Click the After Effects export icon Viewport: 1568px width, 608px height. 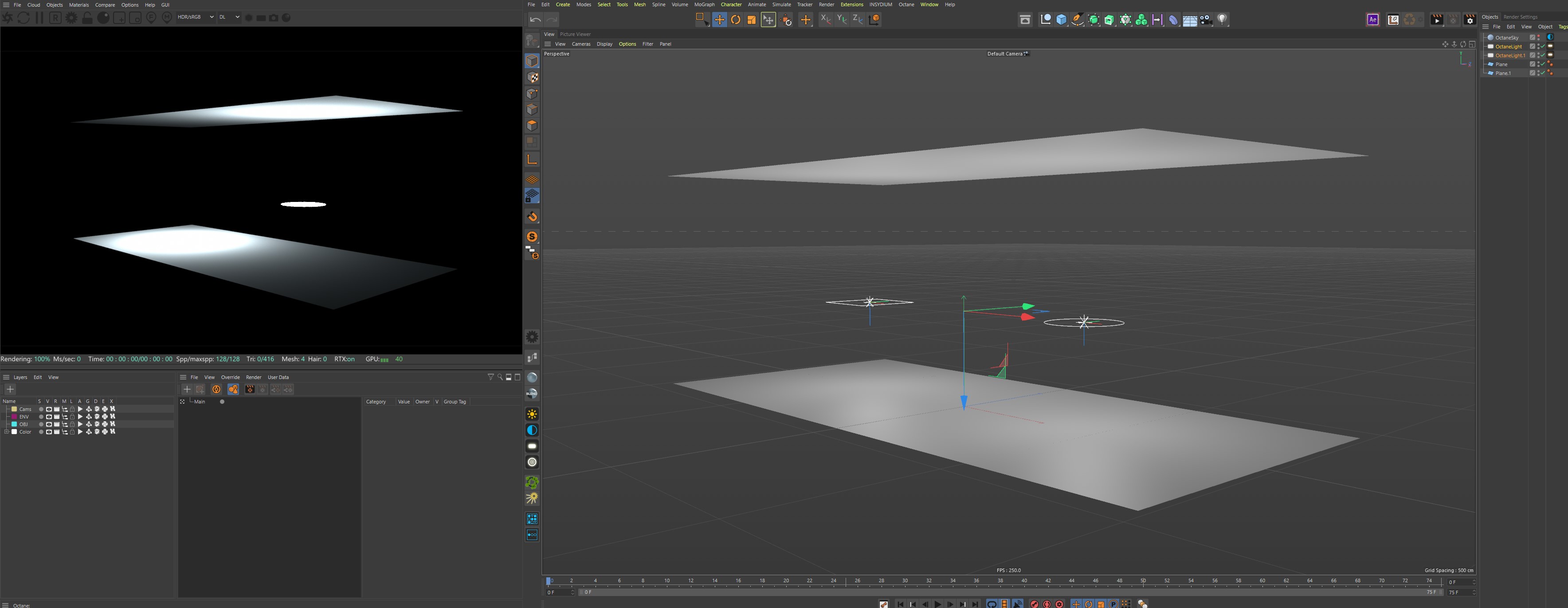tap(1372, 20)
